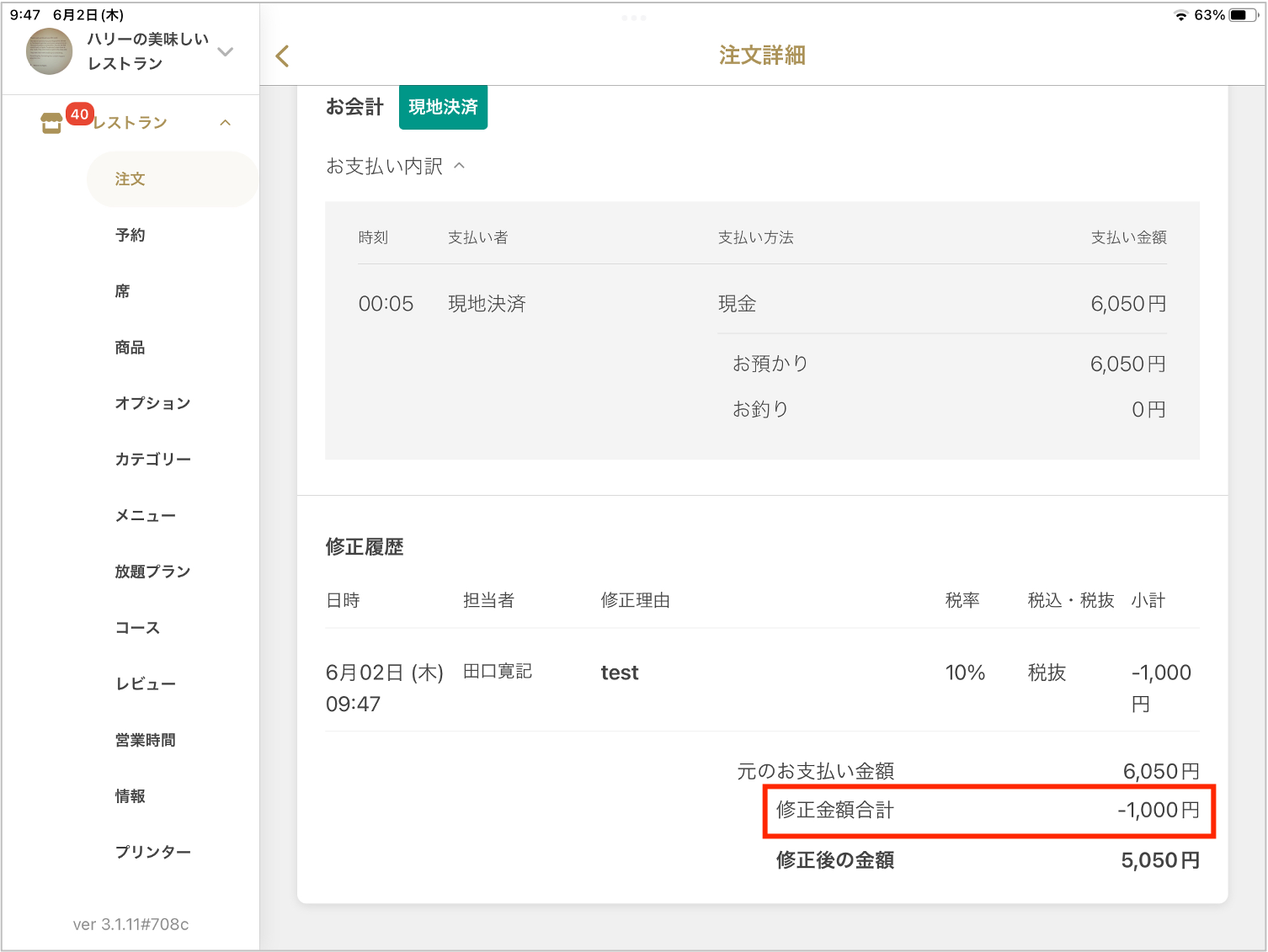Open the レビュー reviews section
1268x952 pixels.
146,684
